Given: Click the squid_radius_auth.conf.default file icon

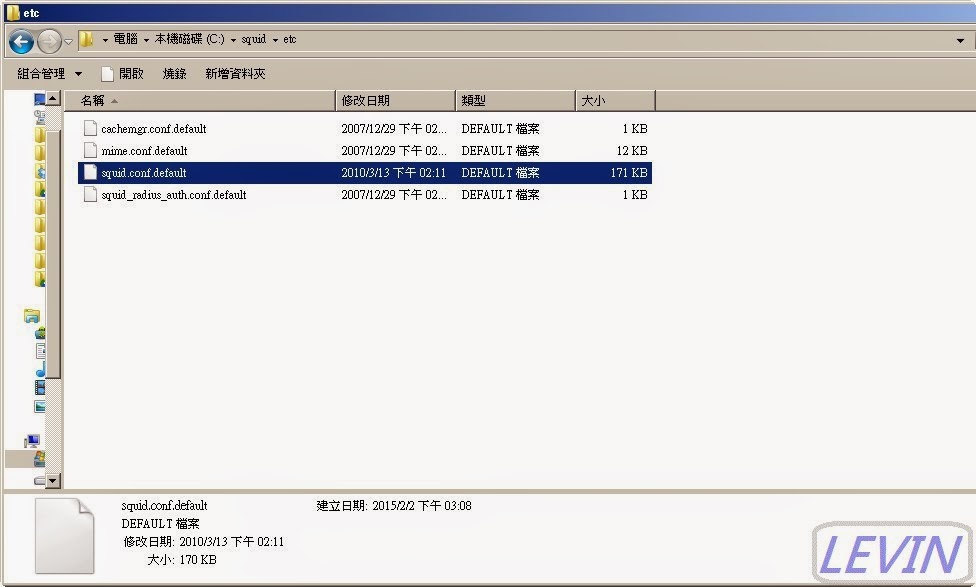Looking at the screenshot, I should click(x=90, y=194).
